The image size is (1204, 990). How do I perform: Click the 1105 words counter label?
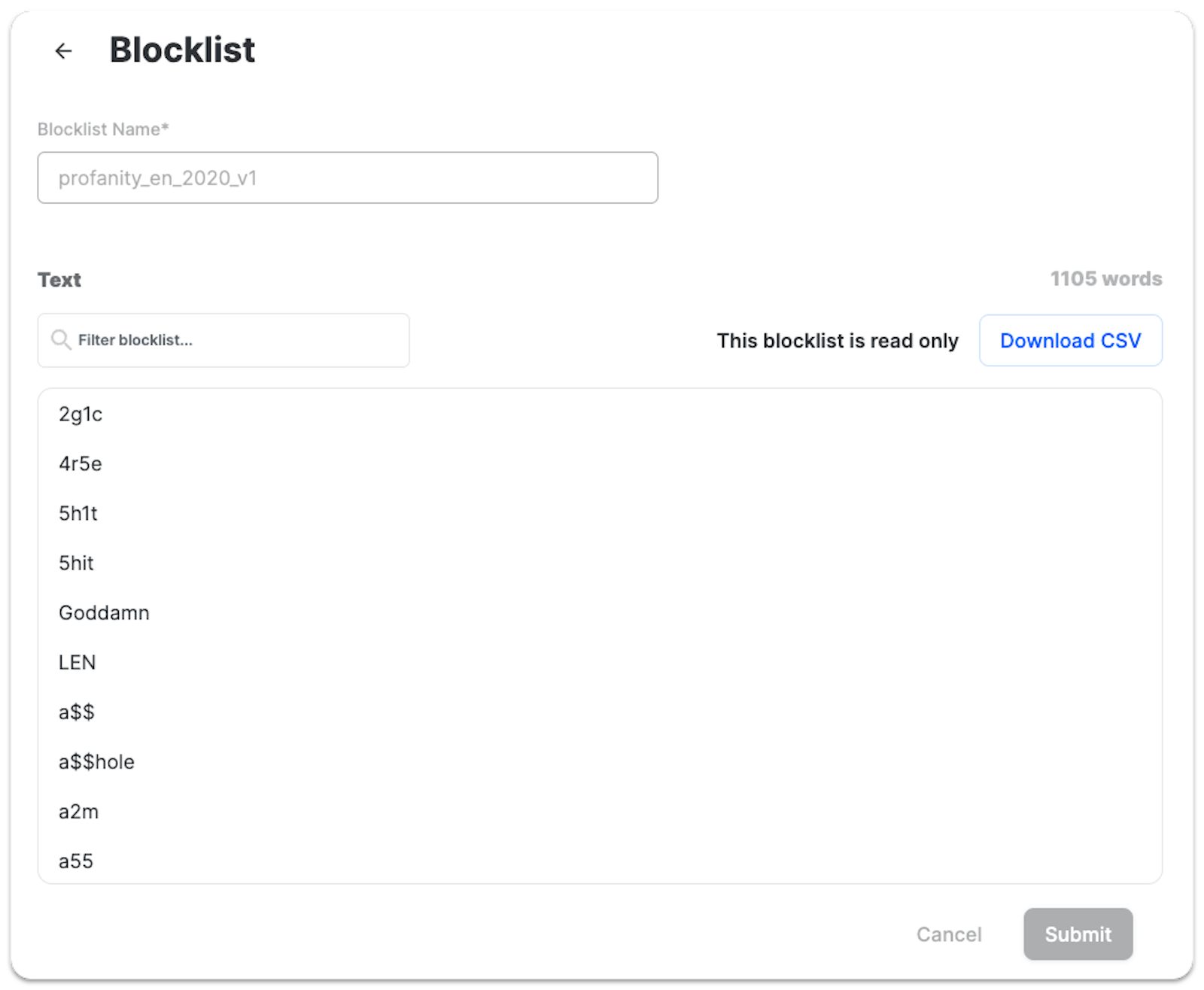(x=1105, y=278)
